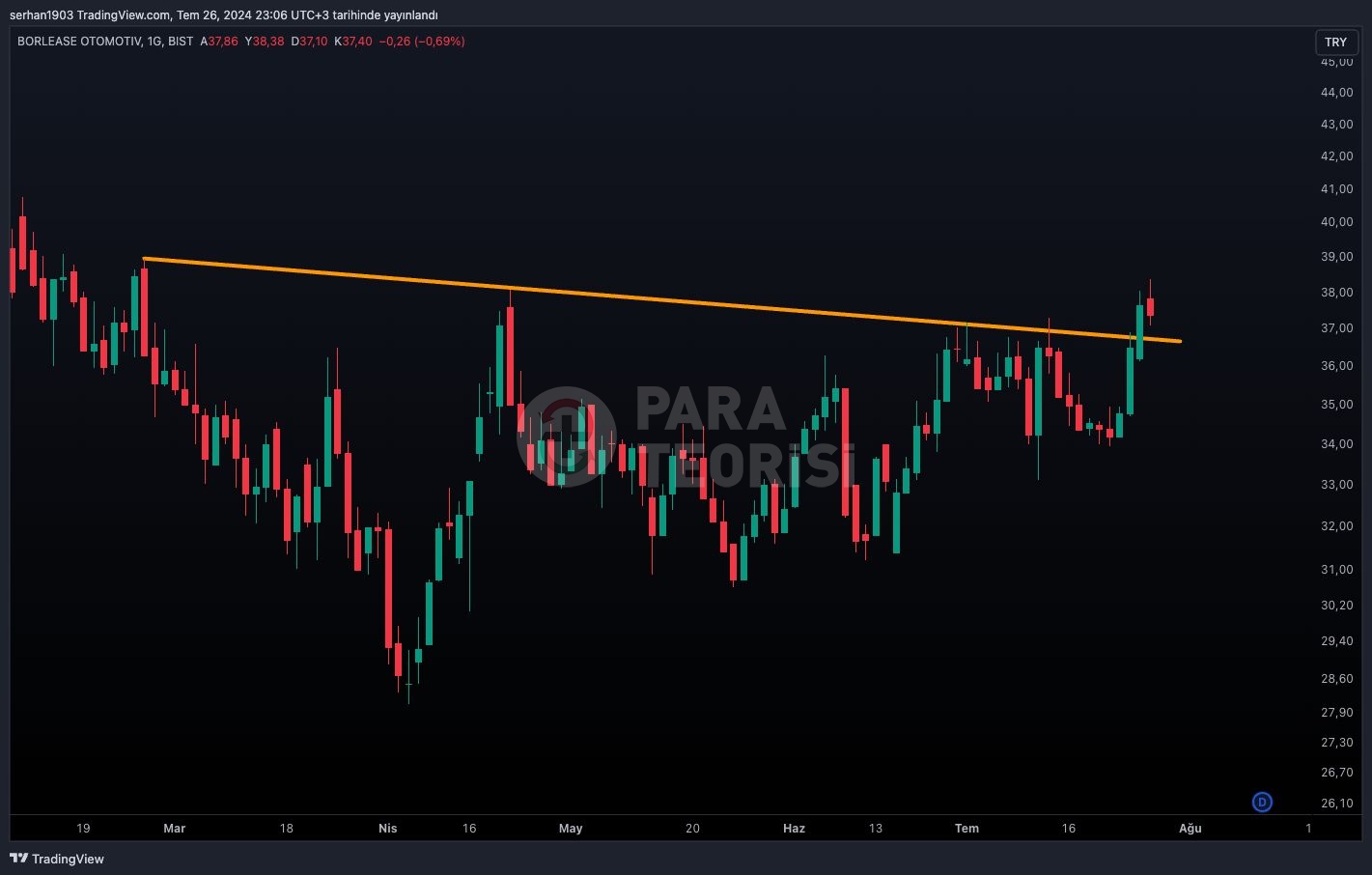Click the TradingView.com text in header
This screenshot has height=875, width=1372.
pyautogui.click(x=124, y=15)
